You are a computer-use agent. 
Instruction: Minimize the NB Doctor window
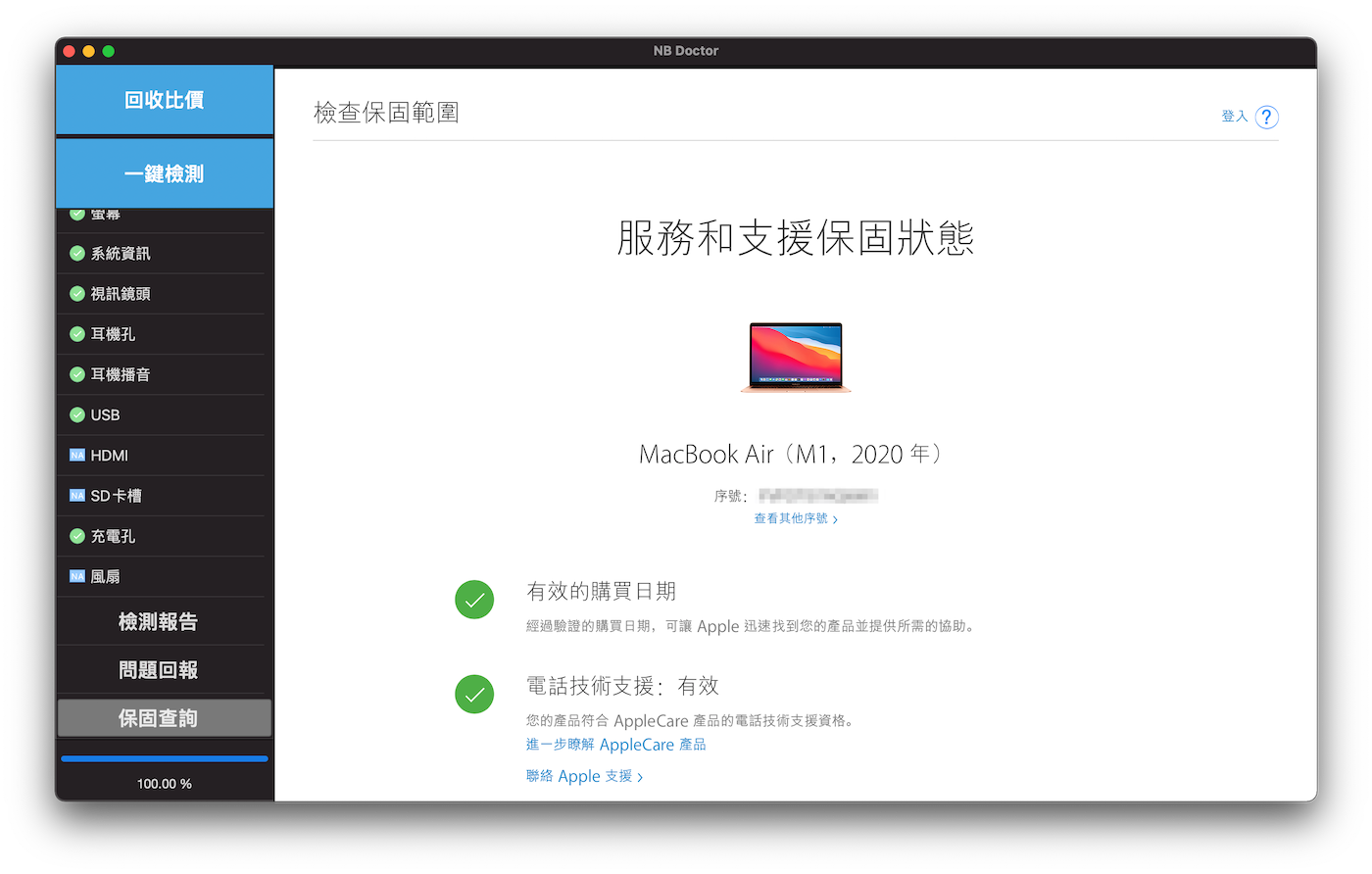pos(88,51)
